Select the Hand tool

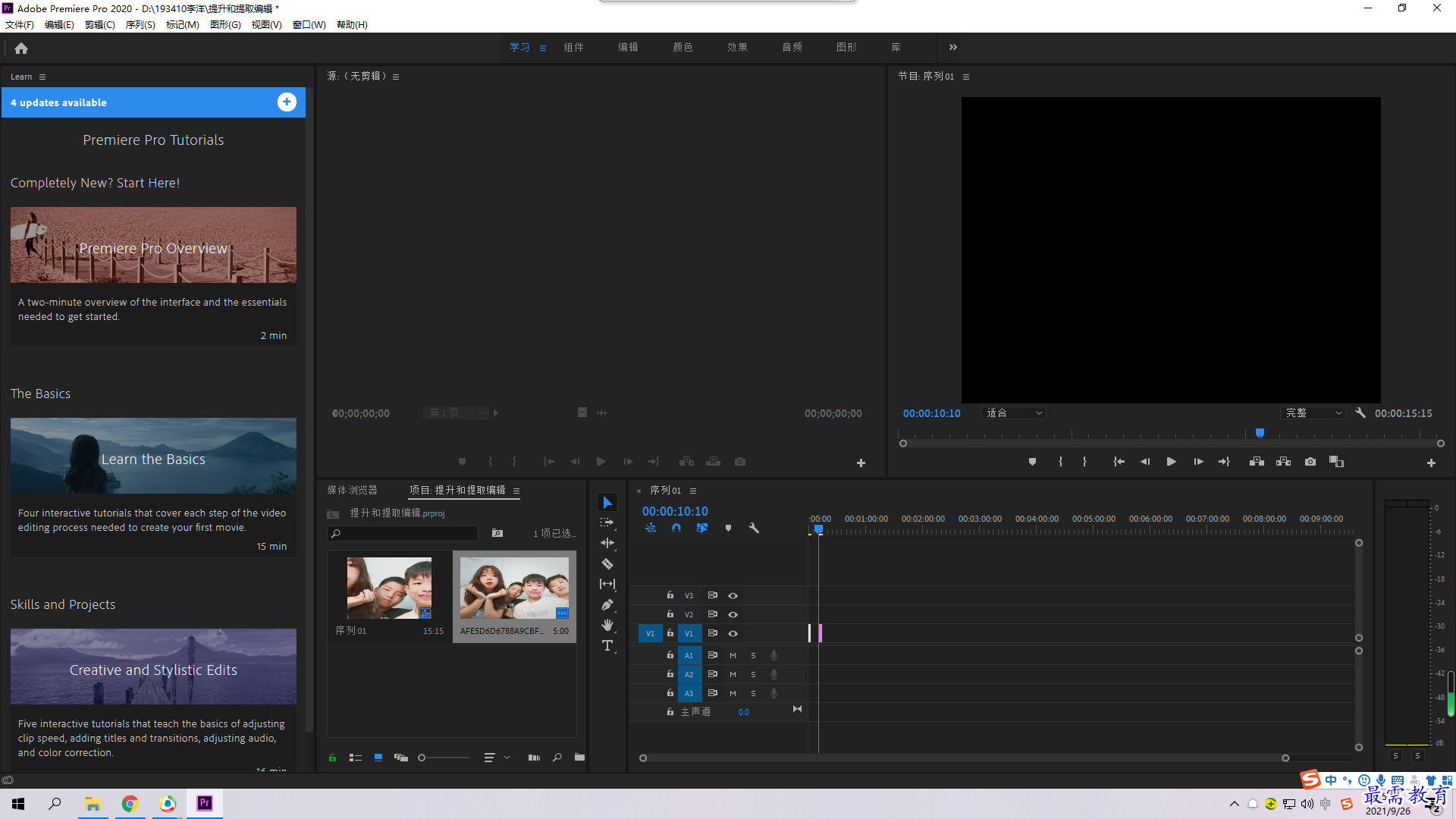click(x=607, y=625)
